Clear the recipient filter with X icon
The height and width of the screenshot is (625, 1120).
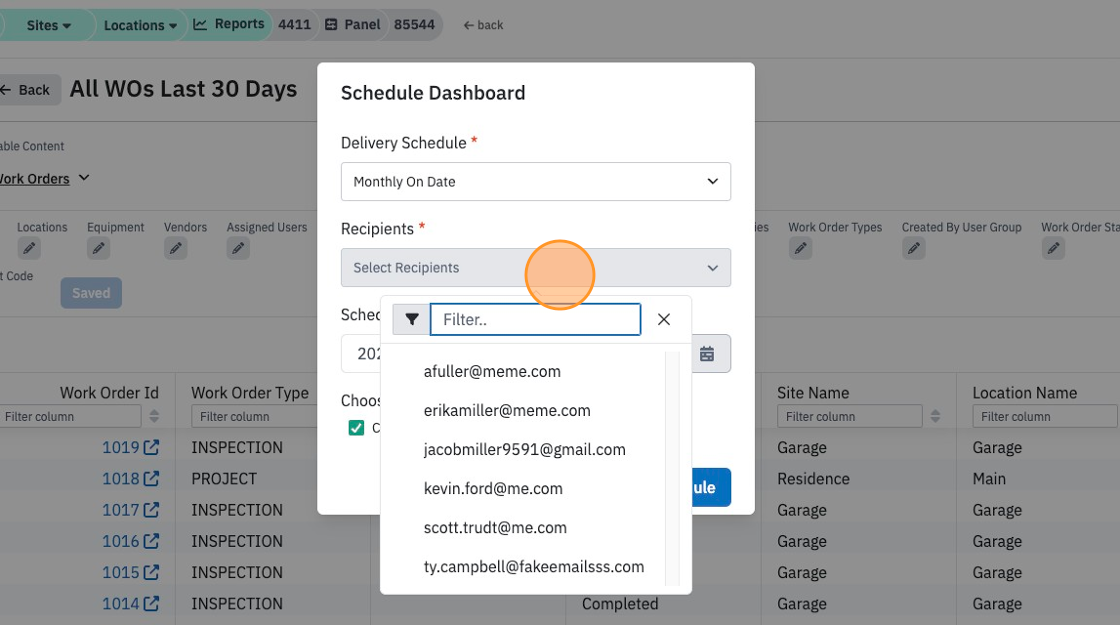tap(664, 319)
